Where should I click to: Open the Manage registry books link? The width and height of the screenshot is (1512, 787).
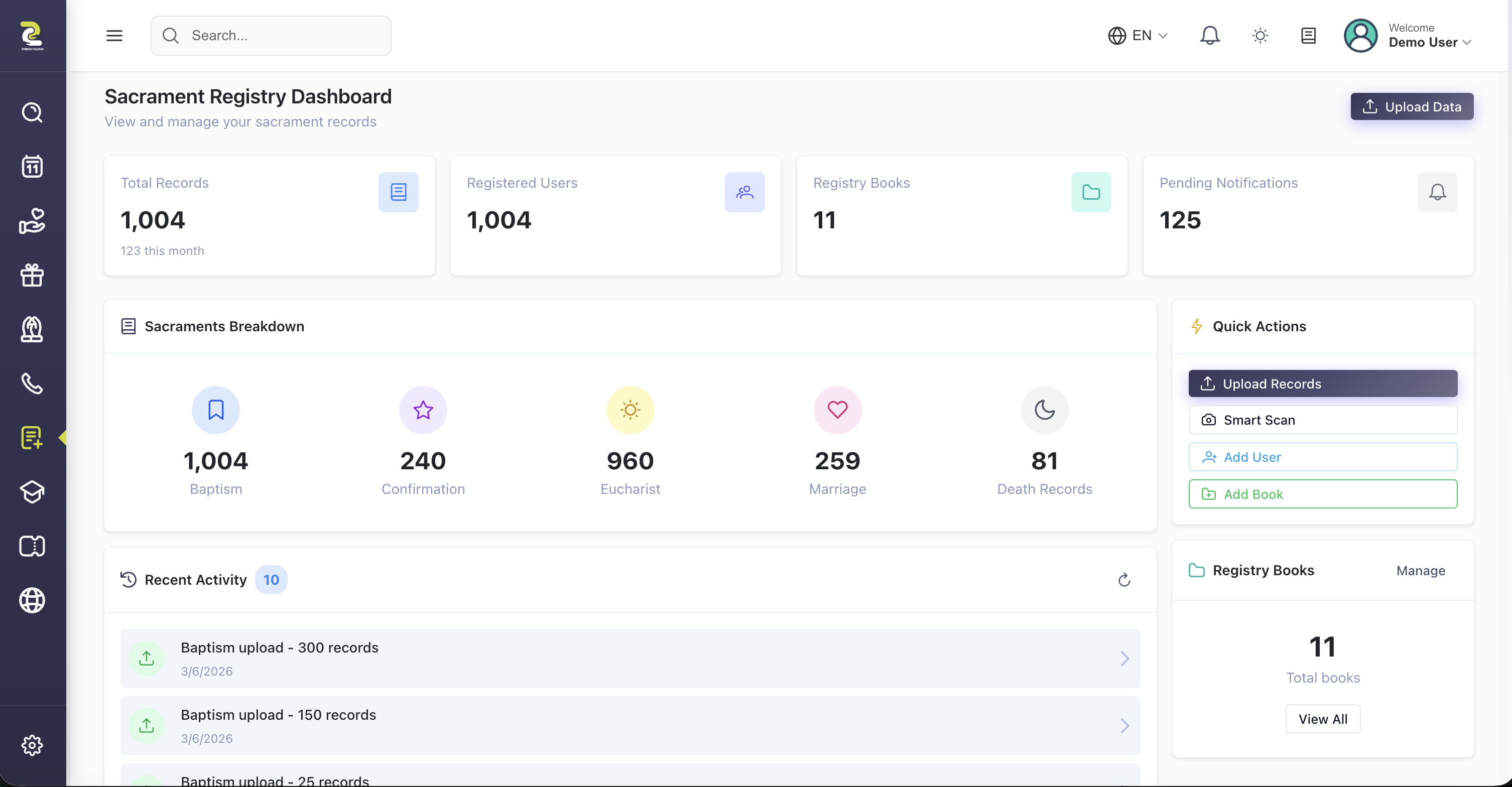click(1421, 571)
